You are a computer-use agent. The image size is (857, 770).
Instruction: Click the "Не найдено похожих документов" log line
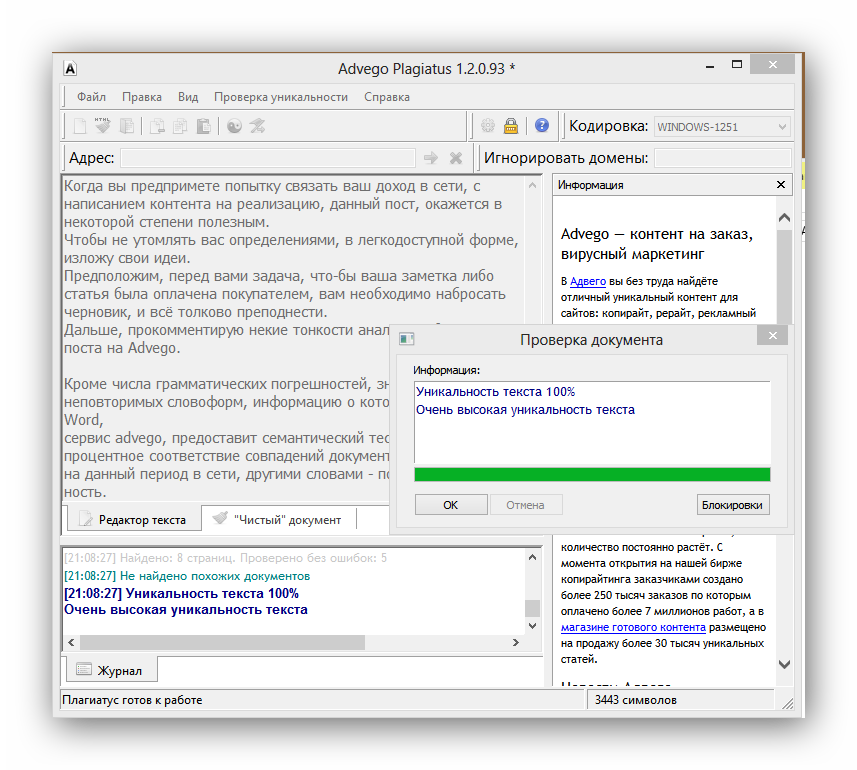[187, 576]
